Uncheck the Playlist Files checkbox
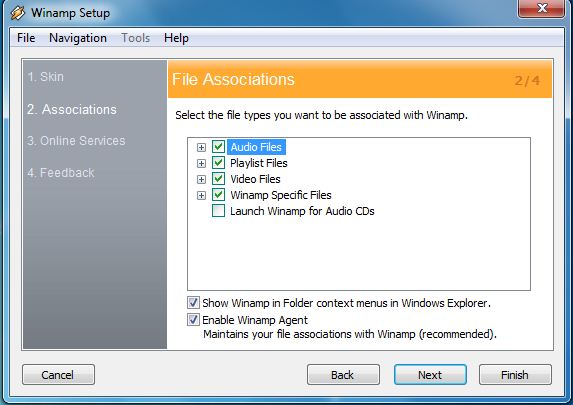 click(219, 163)
